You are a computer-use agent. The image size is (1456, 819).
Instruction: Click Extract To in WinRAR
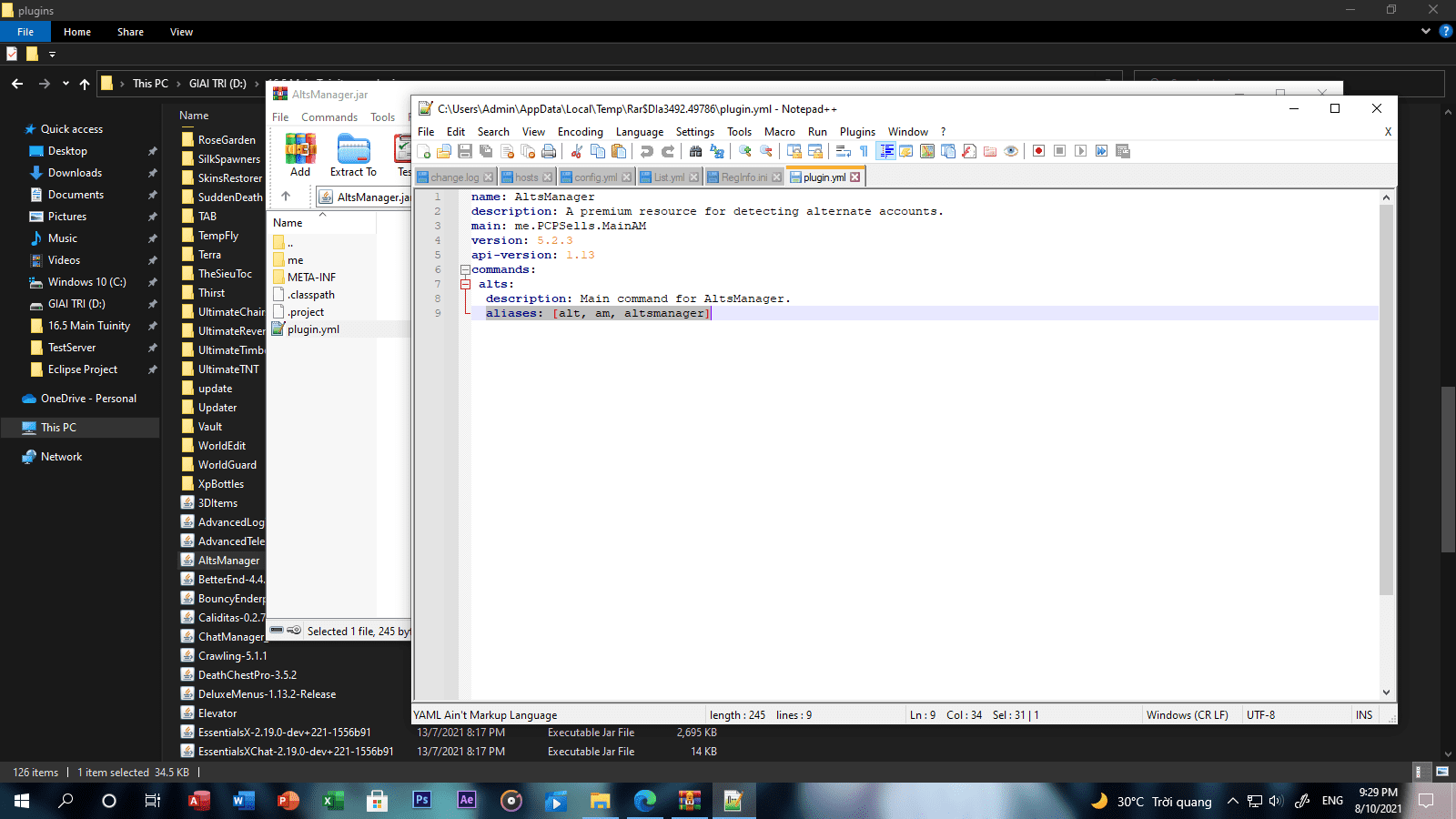click(353, 156)
